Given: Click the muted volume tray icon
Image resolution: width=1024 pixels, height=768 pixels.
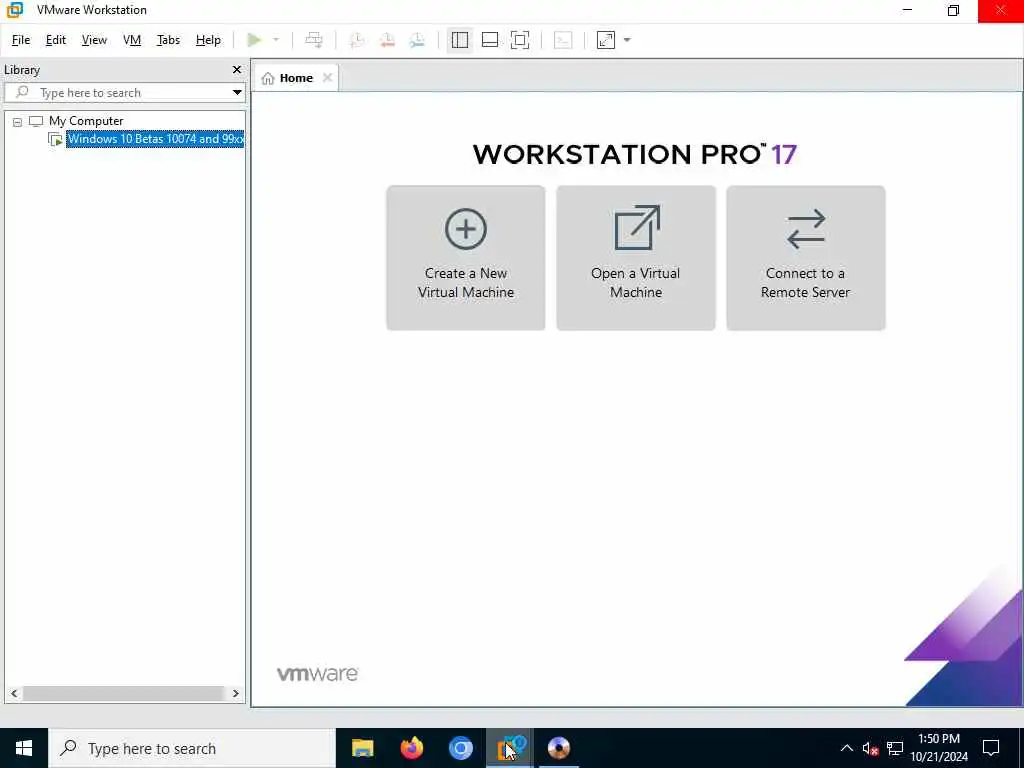Looking at the screenshot, I should click(x=870, y=749).
